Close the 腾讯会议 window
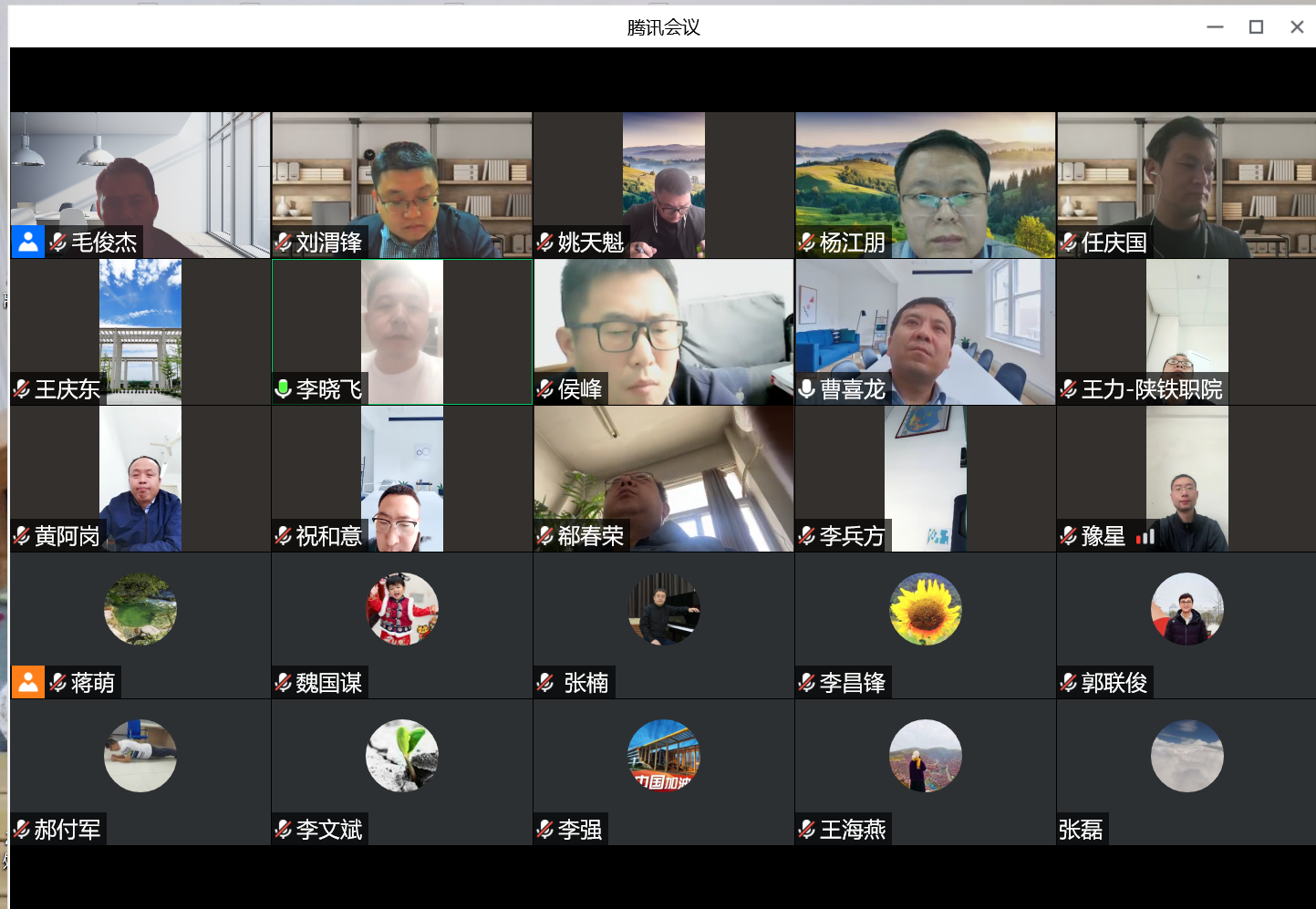 [x=1297, y=27]
